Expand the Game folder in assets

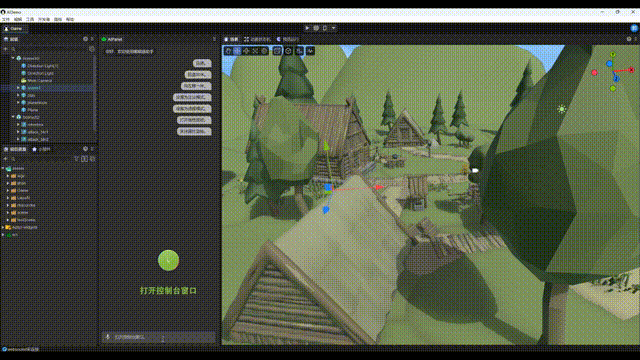pyautogui.click(x=8, y=191)
